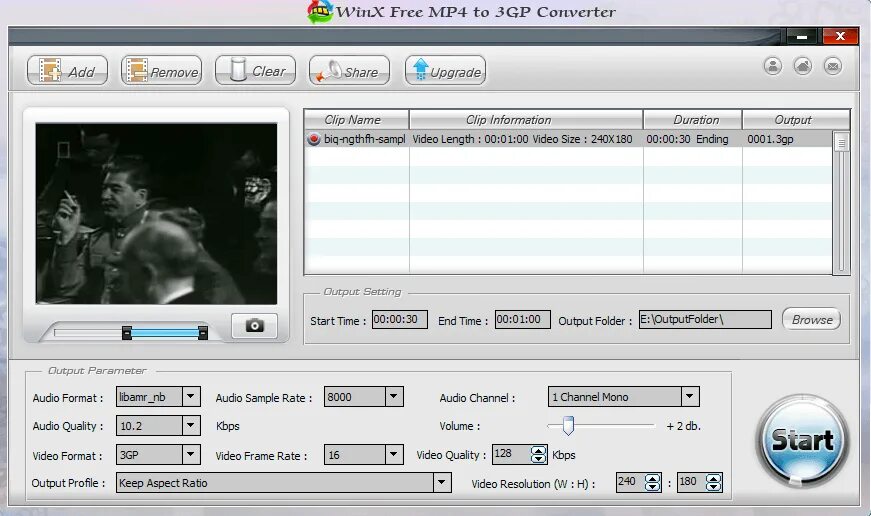The height and width of the screenshot is (516, 871).
Task: Open the Video Frame Rate dropdown
Action: pyautogui.click(x=393, y=454)
